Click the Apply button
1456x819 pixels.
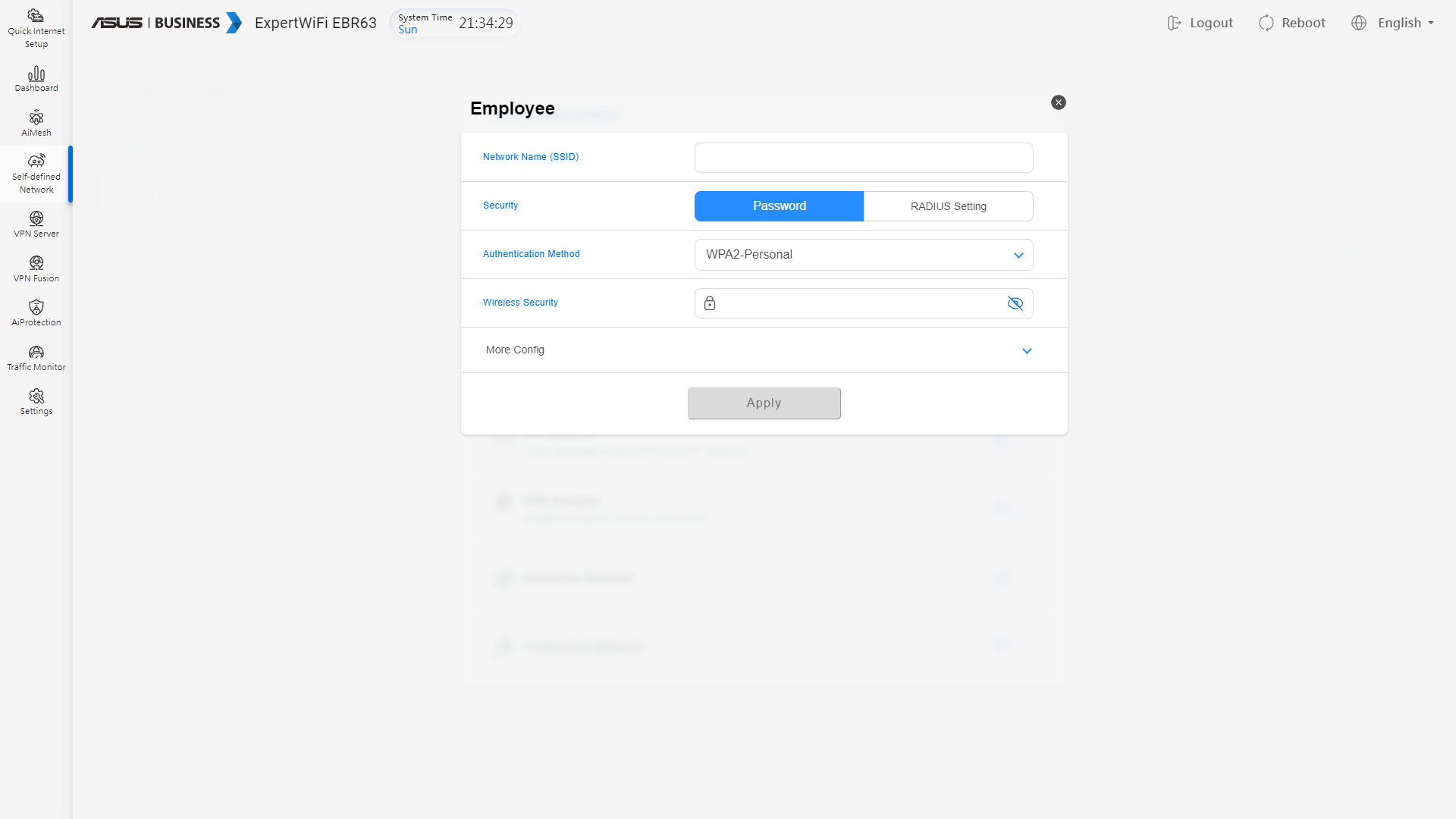pos(764,403)
